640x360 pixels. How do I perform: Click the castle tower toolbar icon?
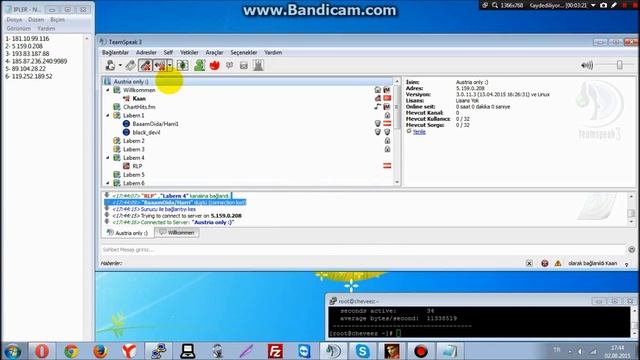click(x=258, y=65)
